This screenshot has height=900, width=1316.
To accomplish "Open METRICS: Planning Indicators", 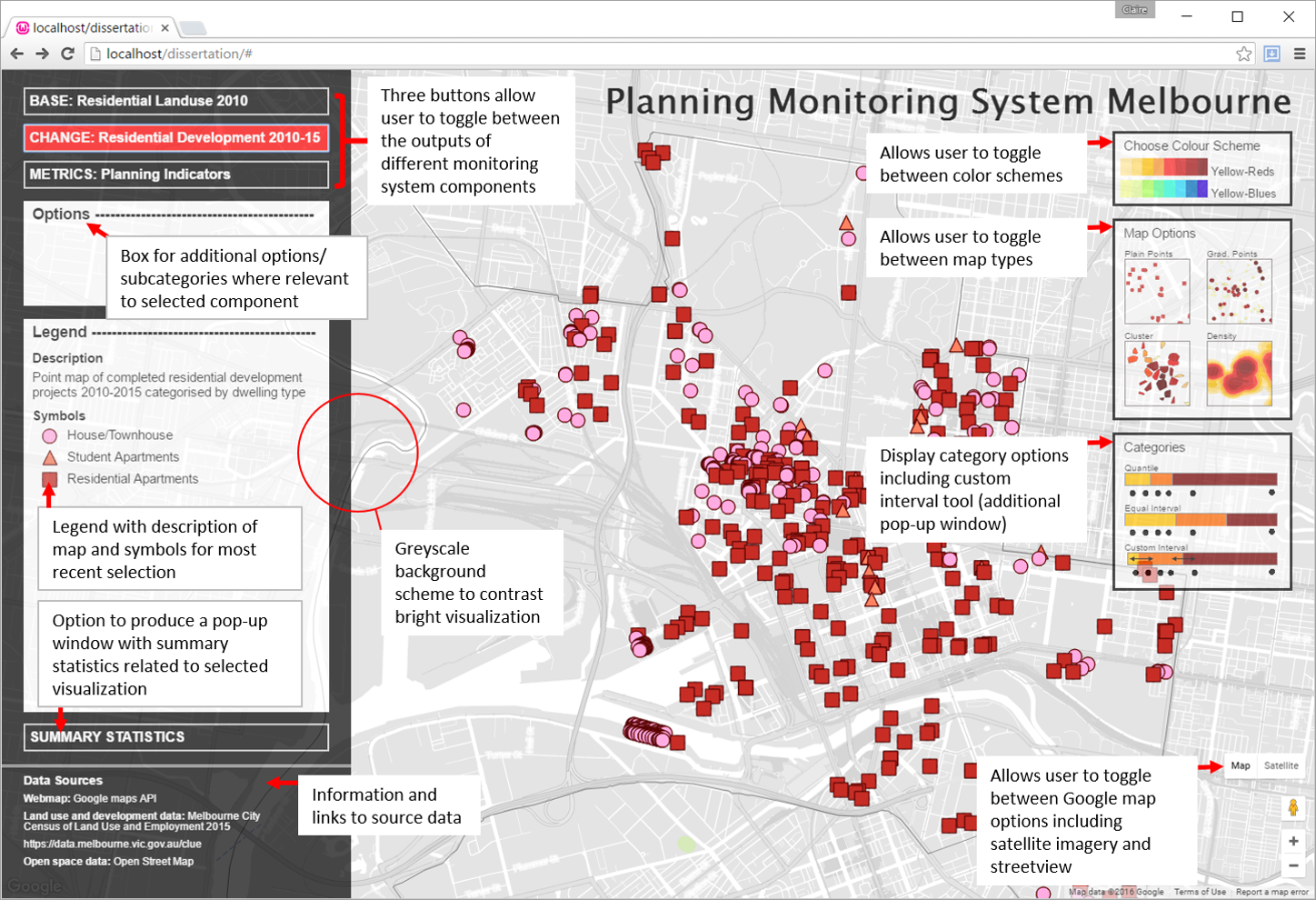I will click(x=176, y=174).
